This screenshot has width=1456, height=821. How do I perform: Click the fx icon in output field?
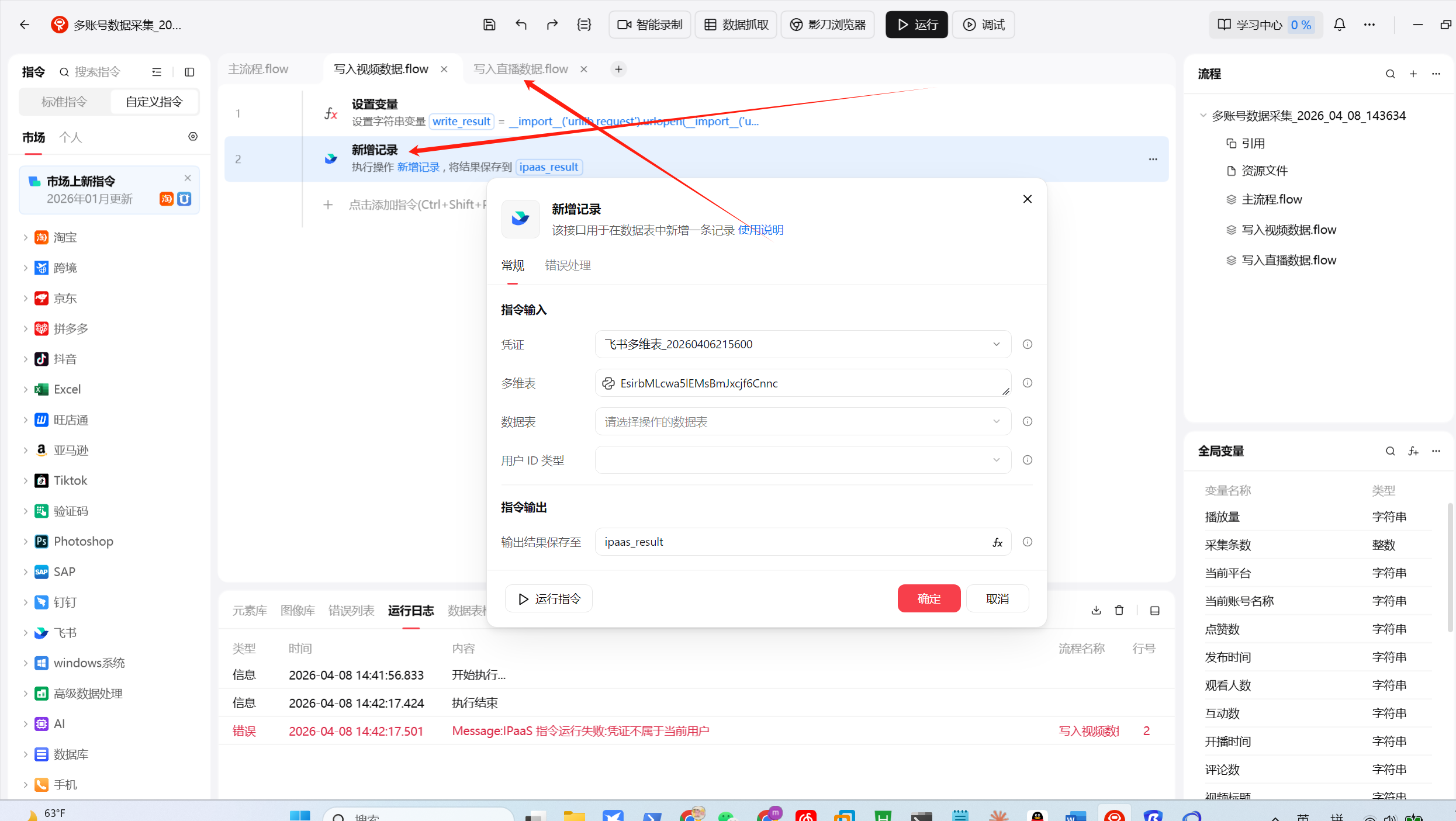pyautogui.click(x=997, y=542)
